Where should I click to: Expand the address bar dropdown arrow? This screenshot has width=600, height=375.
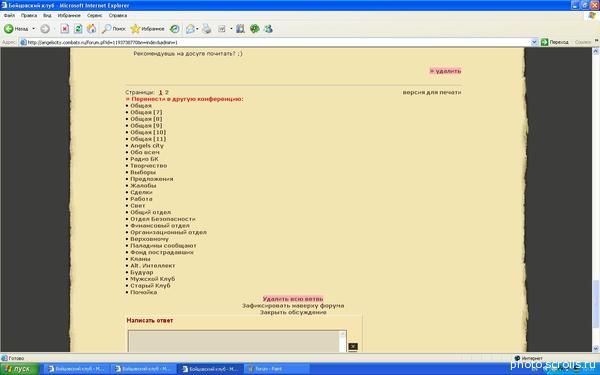coord(535,42)
